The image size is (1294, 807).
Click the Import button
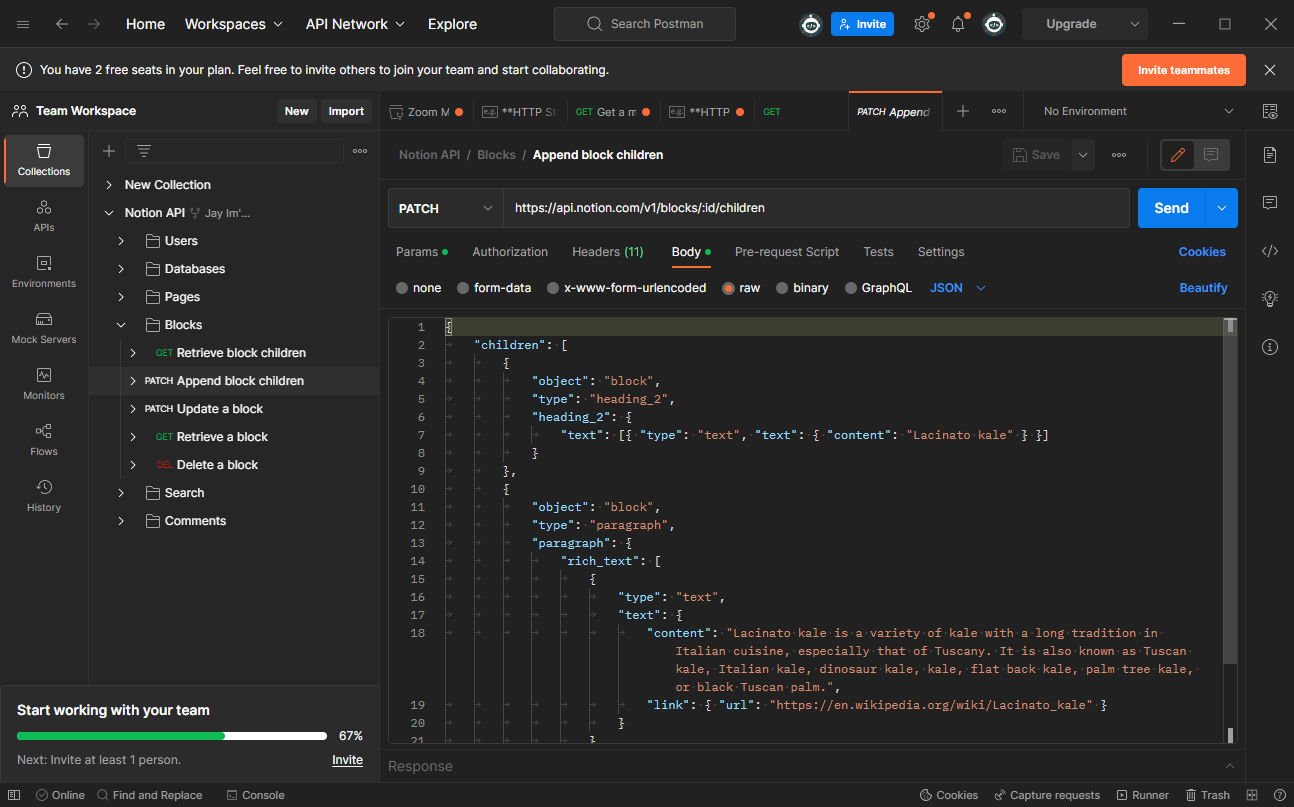[x=346, y=111]
